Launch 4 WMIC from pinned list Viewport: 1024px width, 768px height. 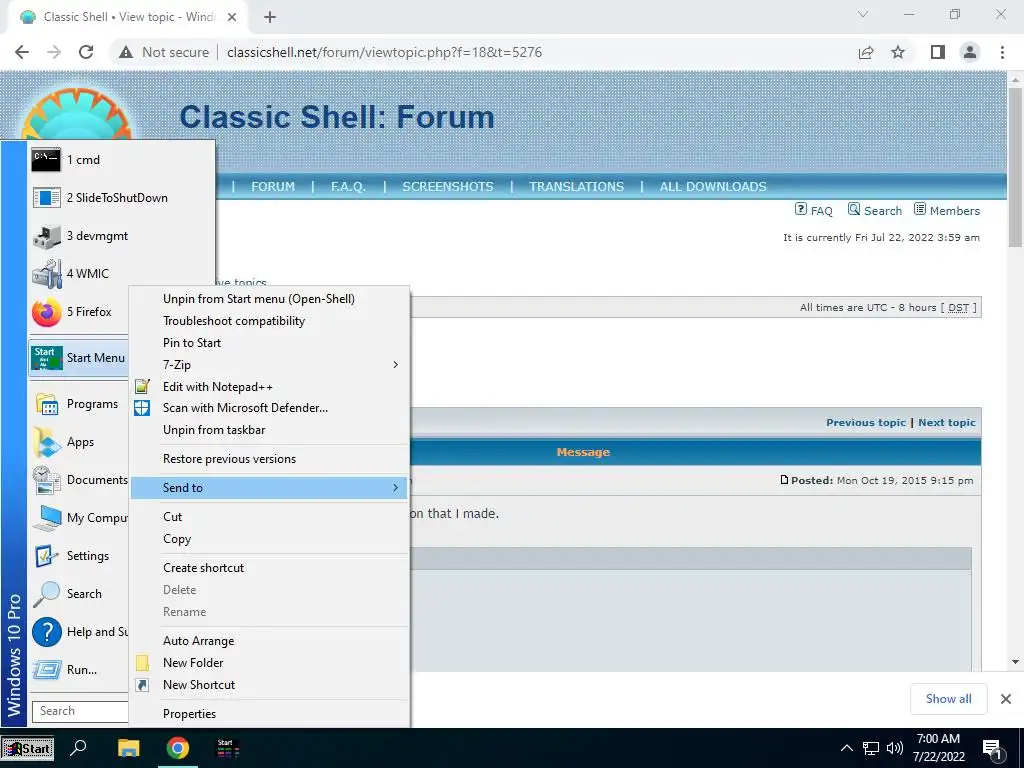pyautogui.click(x=121, y=274)
